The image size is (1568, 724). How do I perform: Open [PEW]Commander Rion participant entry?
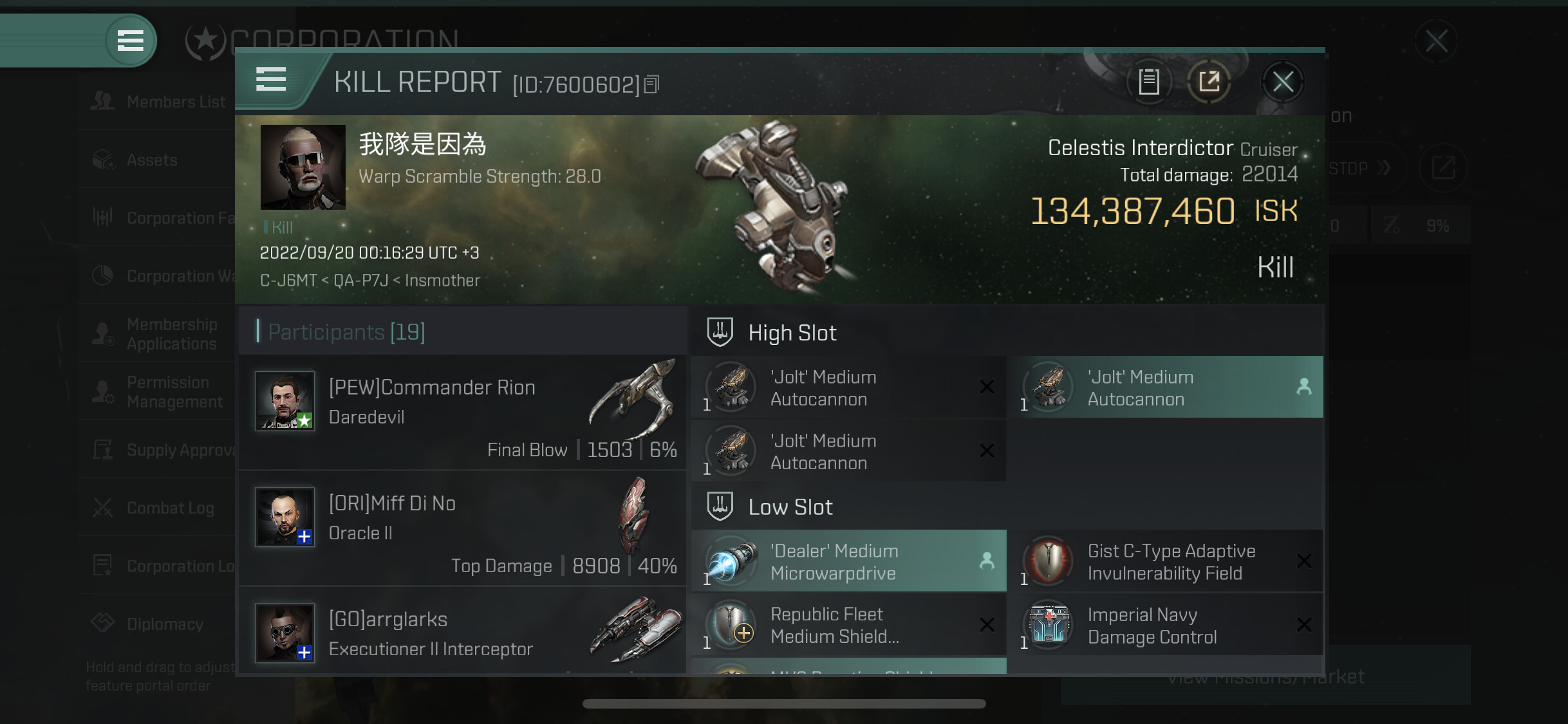(x=462, y=413)
